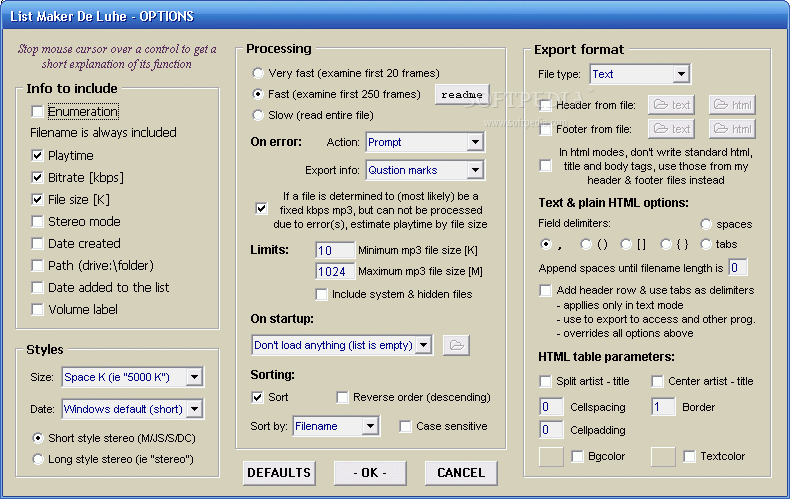Click the Cellspacing input field
This screenshot has width=790, height=499.
tap(551, 407)
